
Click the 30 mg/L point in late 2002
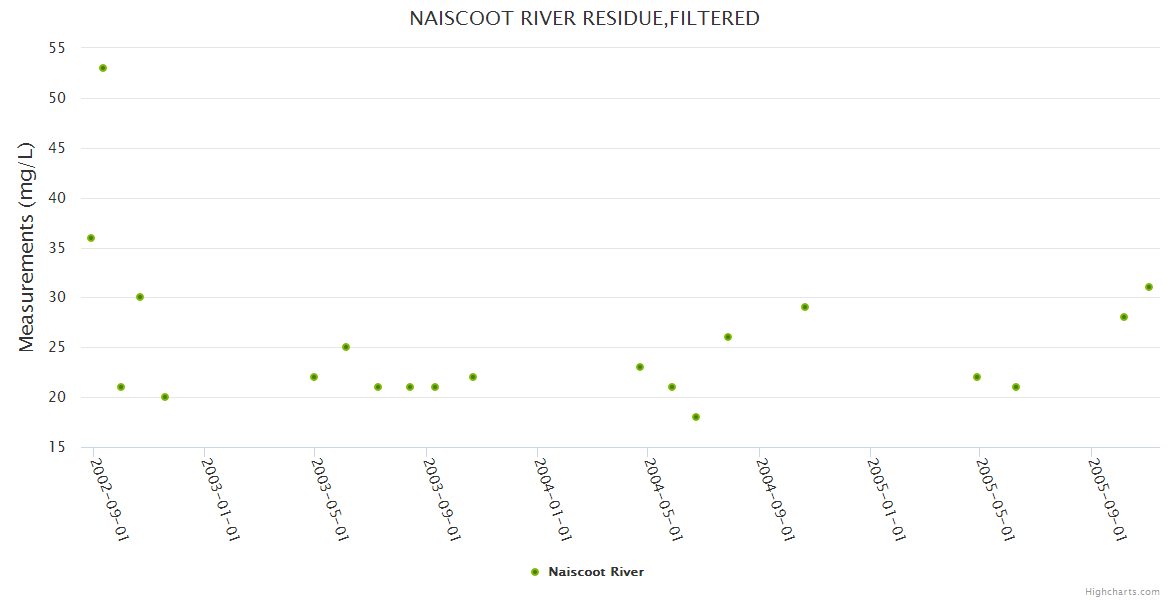(x=140, y=297)
